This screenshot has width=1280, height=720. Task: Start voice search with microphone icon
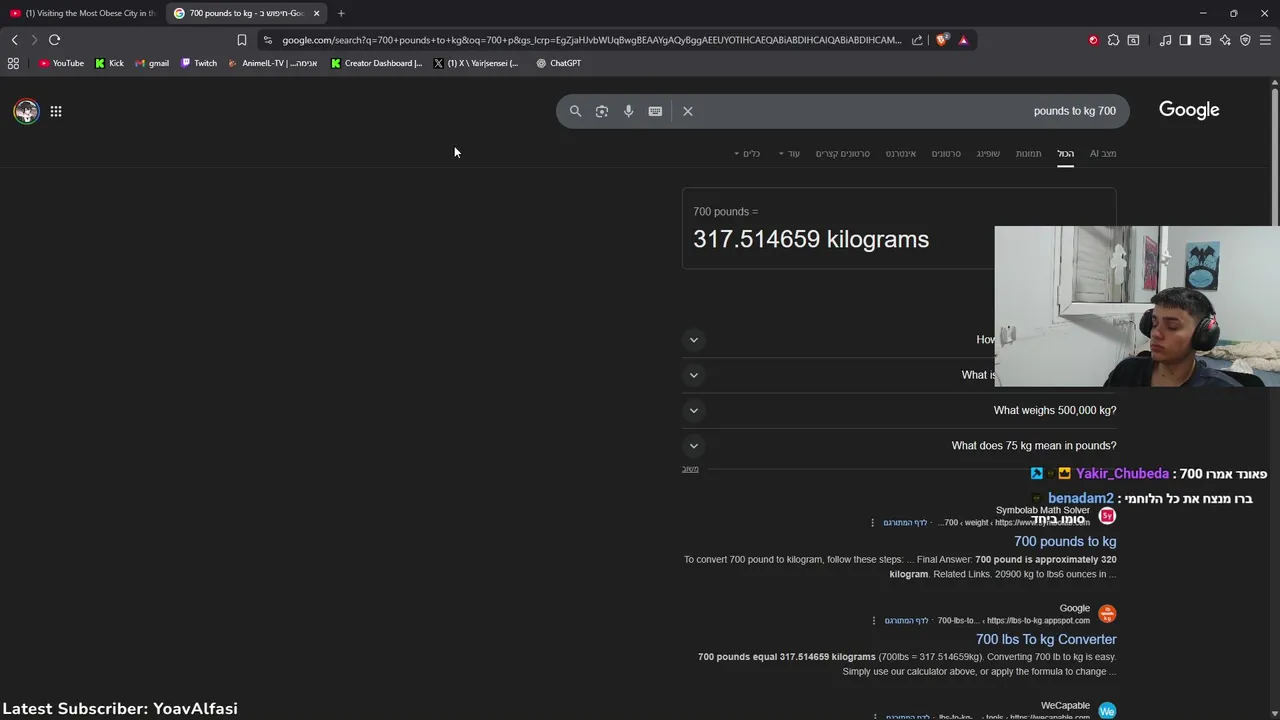click(x=628, y=111)
